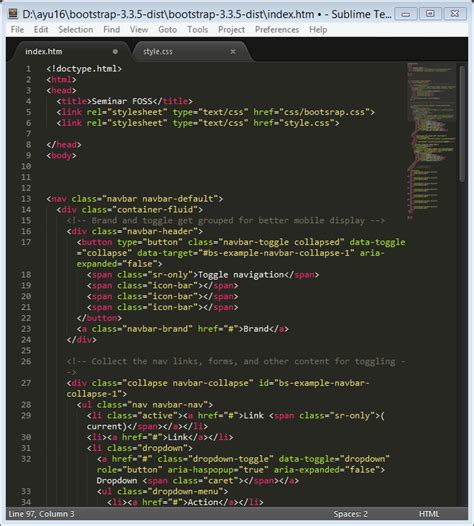The width and height of the screenshot is (474, 526).
Task: Click the 'active' class value on line 29
Action: 157,416
